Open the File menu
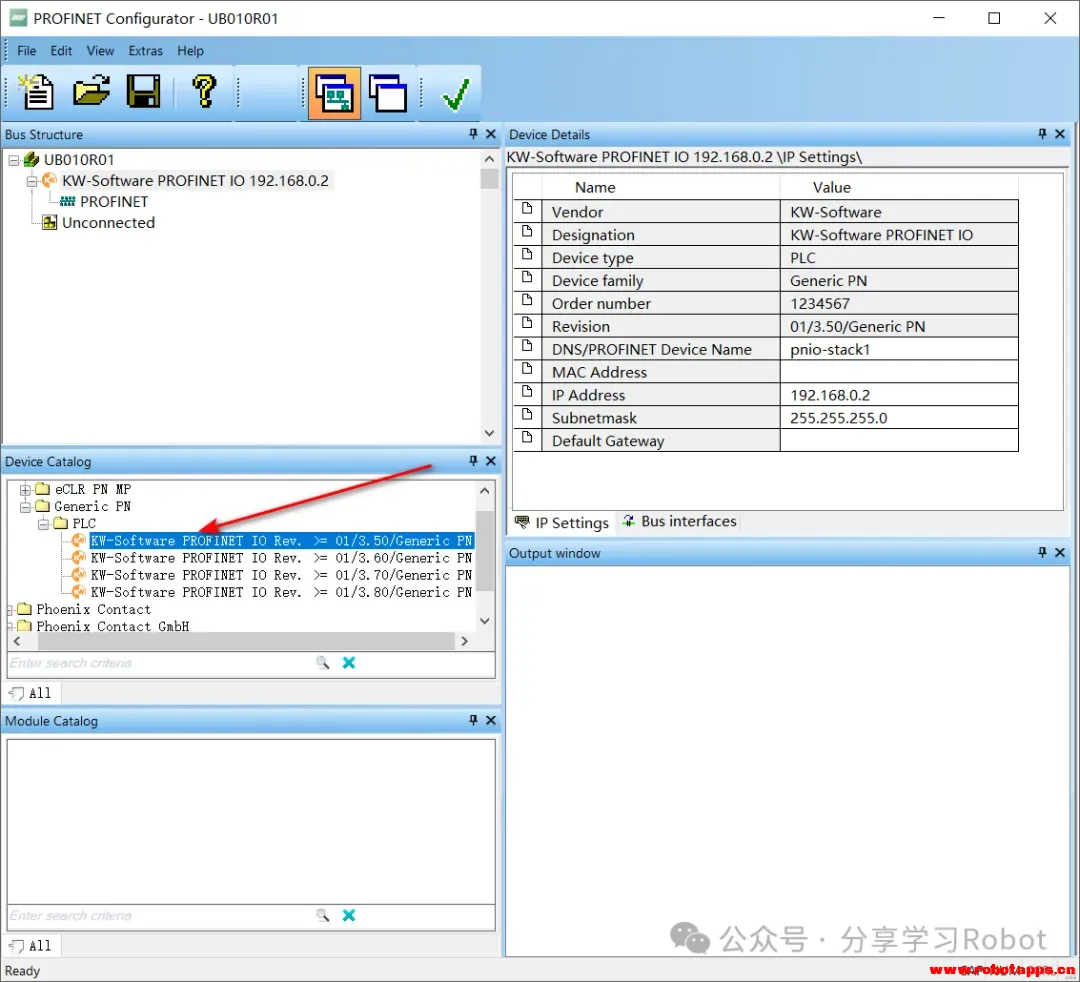 click(27, 51)
